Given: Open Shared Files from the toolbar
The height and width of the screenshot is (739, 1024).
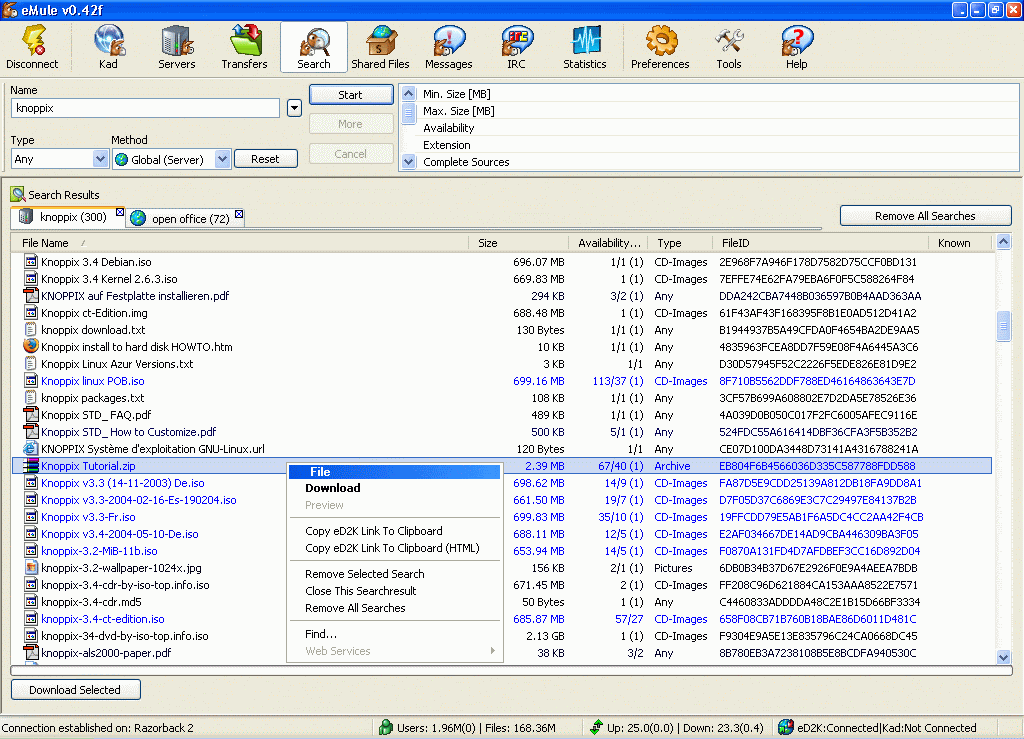Looking at the screenshot, I should coord(380,47).
